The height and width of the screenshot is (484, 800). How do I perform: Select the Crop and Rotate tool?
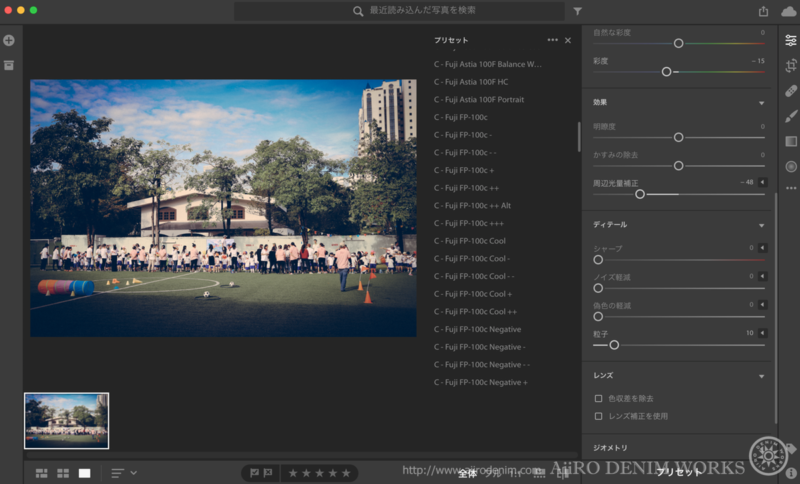pos(791,65)
